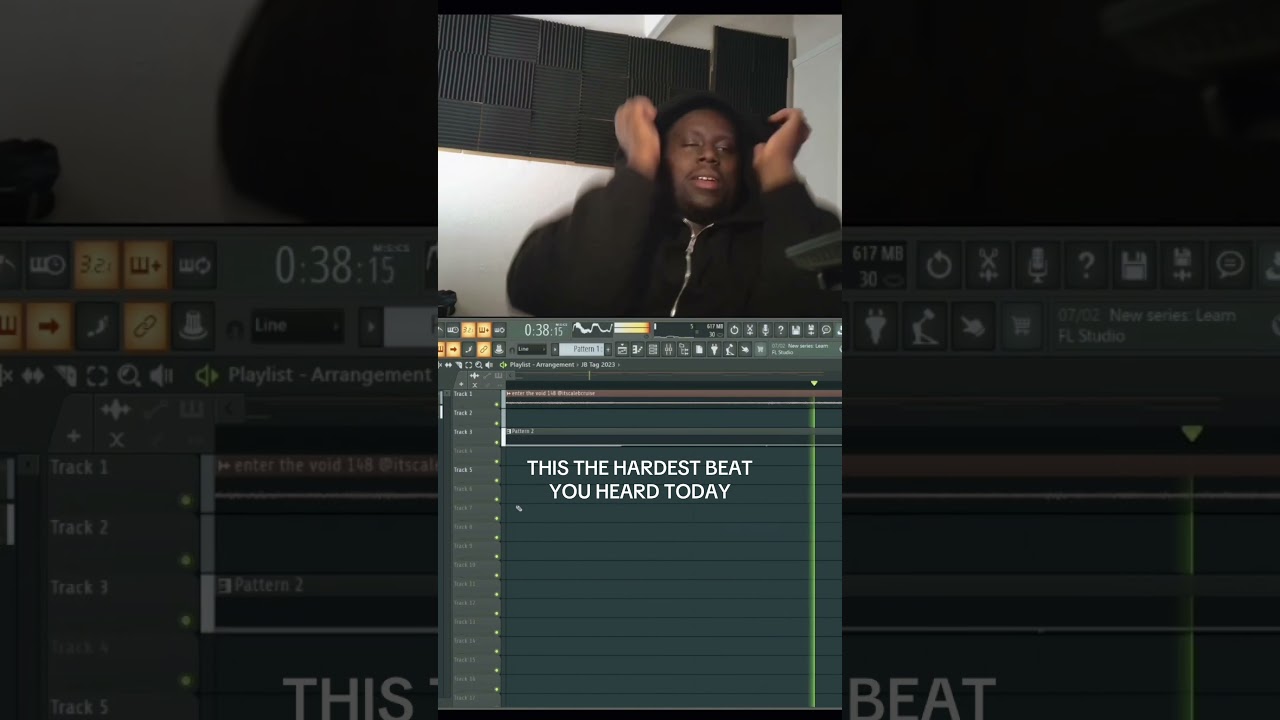The height and width of the screenshot is (720, 1280).
Task: Click the scissors-style audio editor icon
Action: tap(750, 330)
